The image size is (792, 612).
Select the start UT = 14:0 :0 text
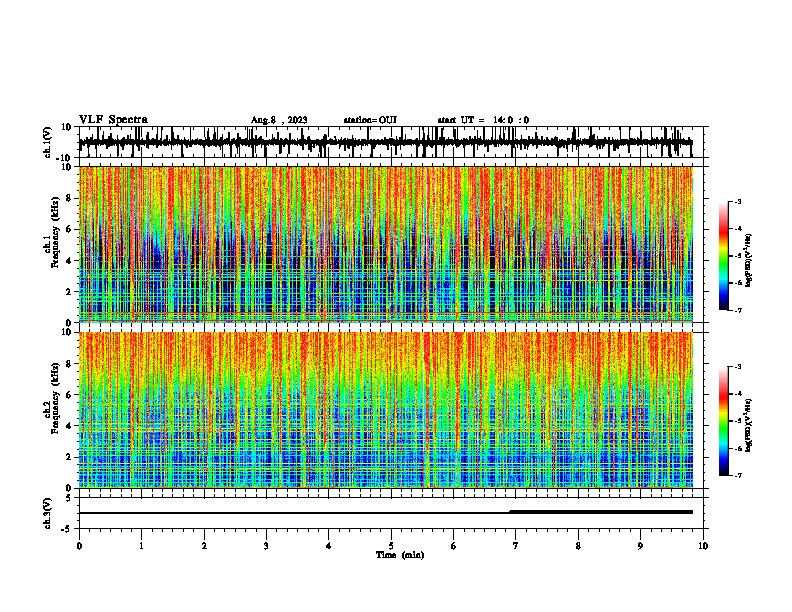483,120
